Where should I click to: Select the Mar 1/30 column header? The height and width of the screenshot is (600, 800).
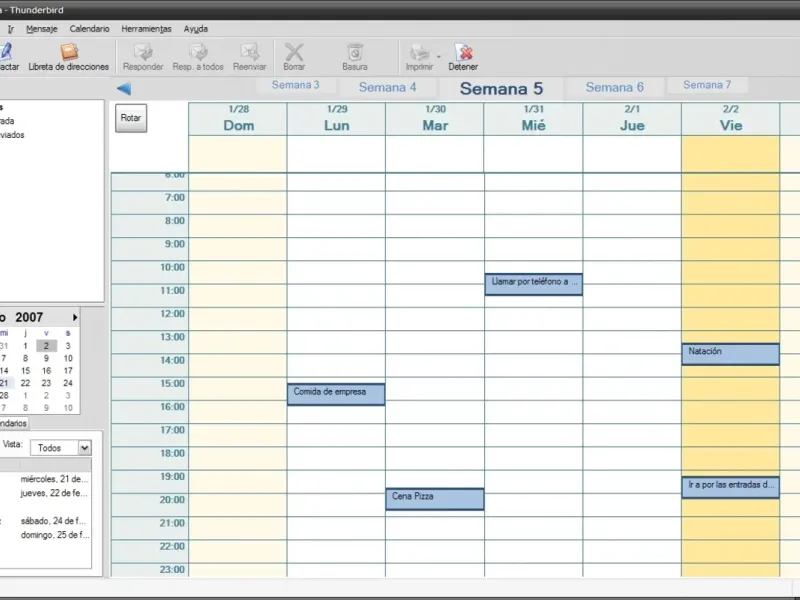pyautogui.click(x=435, y=119)
